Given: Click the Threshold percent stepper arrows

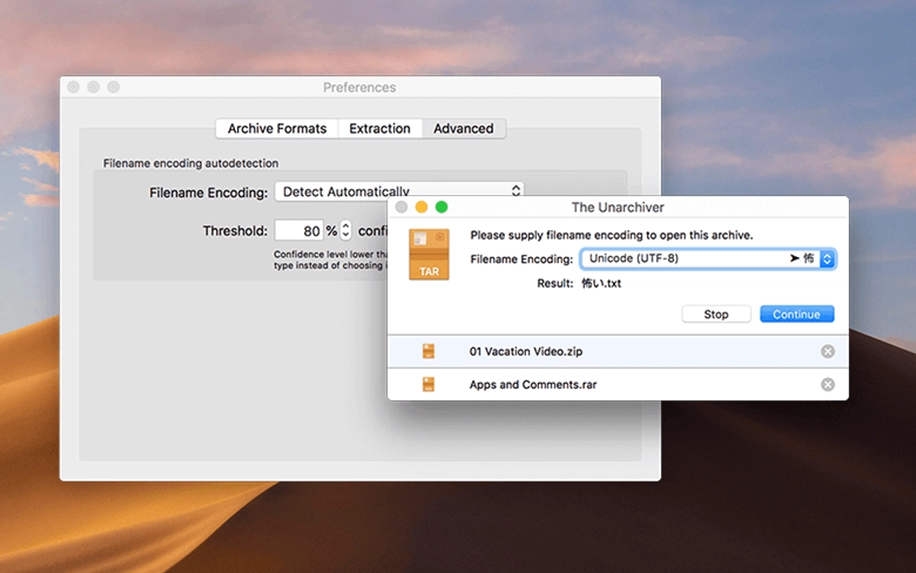Looking at the screenshot, I should [x=346, y=230].
